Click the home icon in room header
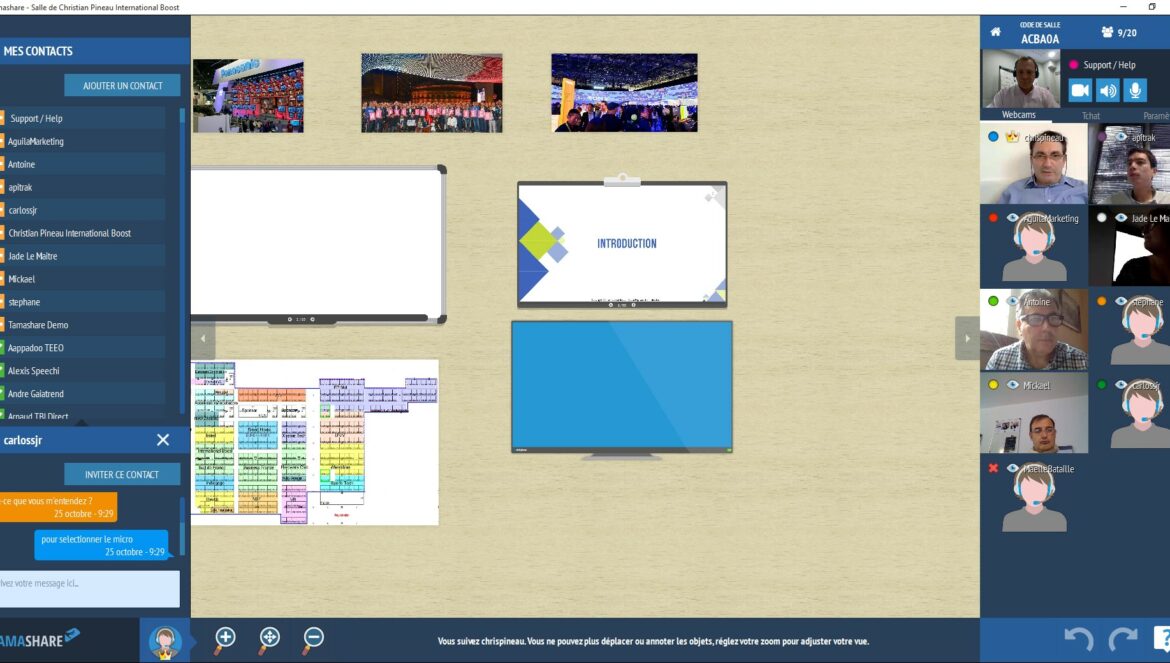1170x663 pixels. coord(995,32)
